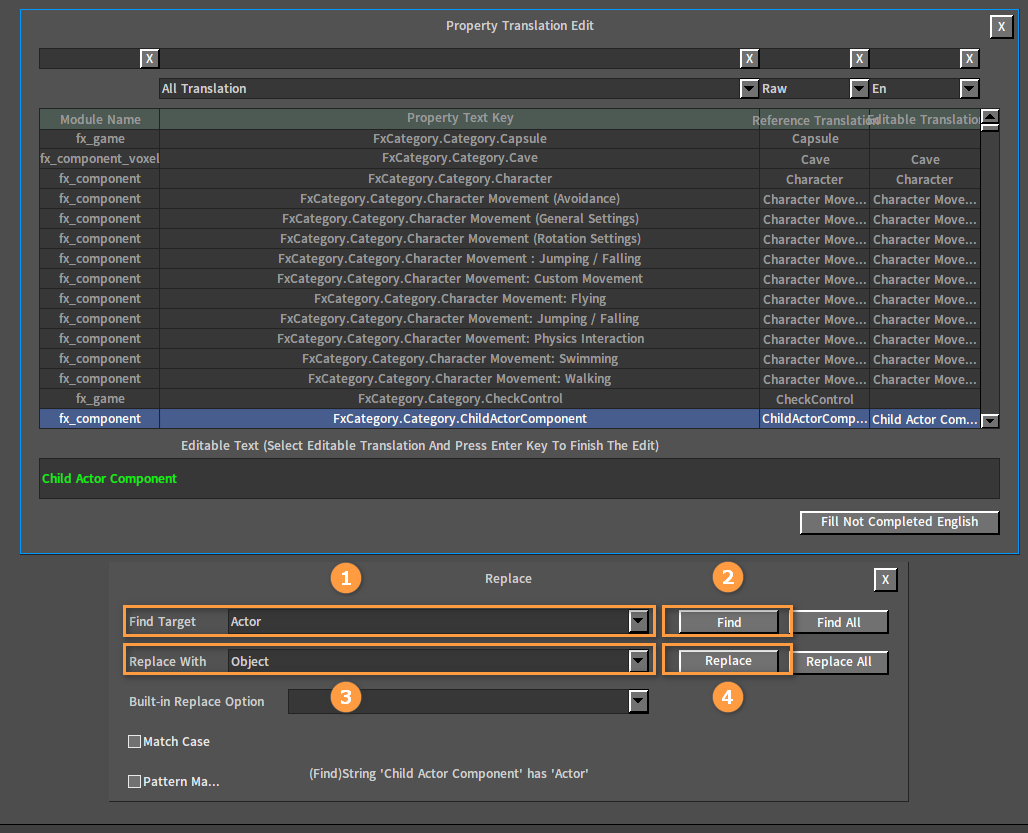The image size is (1028, 833).
Task: Click the fx_component_voxel module cell
Action: coord(100,159)
